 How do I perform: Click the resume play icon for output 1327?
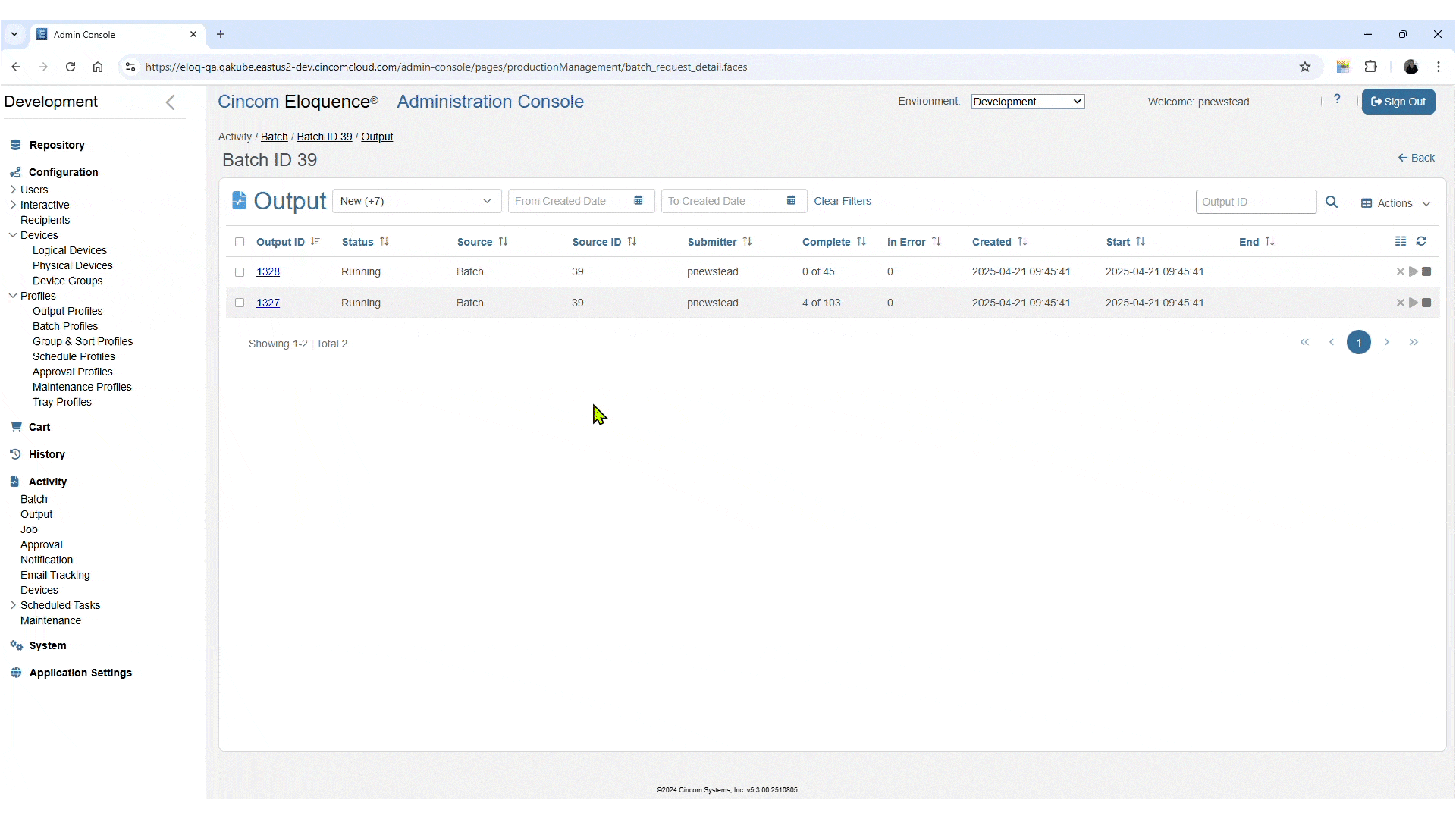click(1414, 303)
